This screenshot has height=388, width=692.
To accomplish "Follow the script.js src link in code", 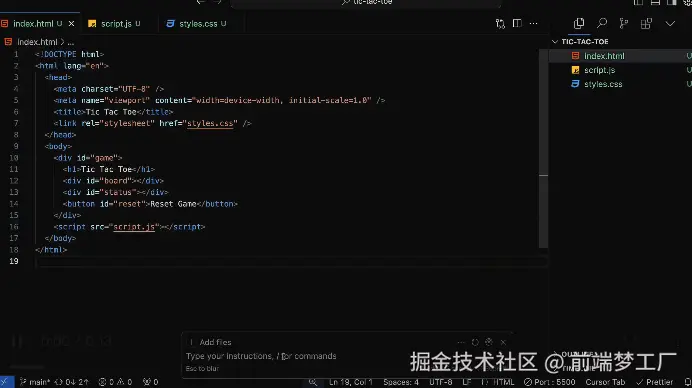I will tap(134, 227).
